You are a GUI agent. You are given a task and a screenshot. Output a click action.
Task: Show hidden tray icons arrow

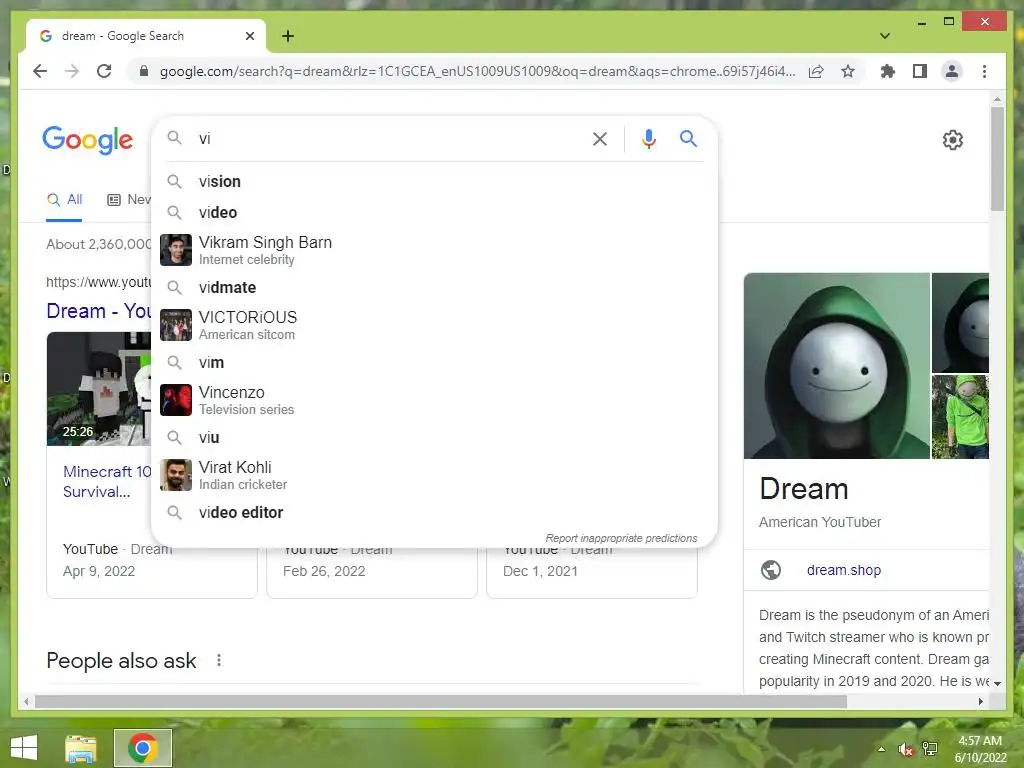(881, 749)
